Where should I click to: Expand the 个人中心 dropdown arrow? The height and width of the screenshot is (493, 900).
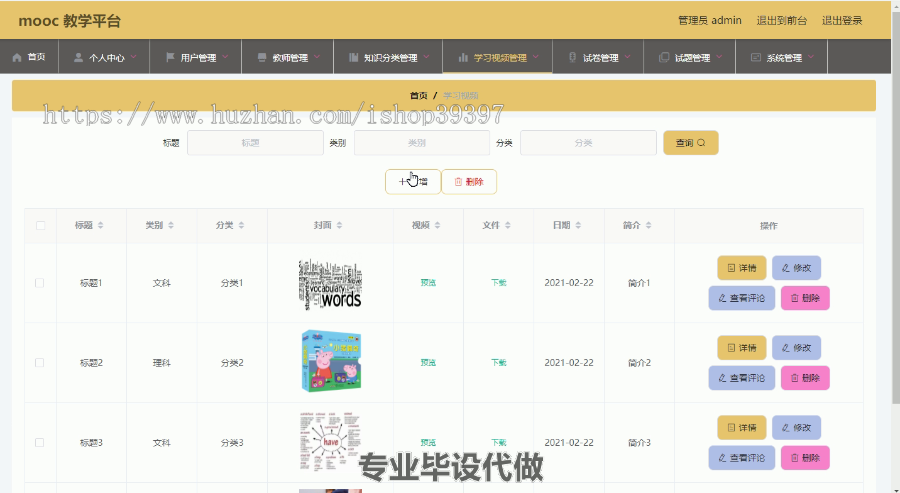pyautogui.click(x=134, y=57)
